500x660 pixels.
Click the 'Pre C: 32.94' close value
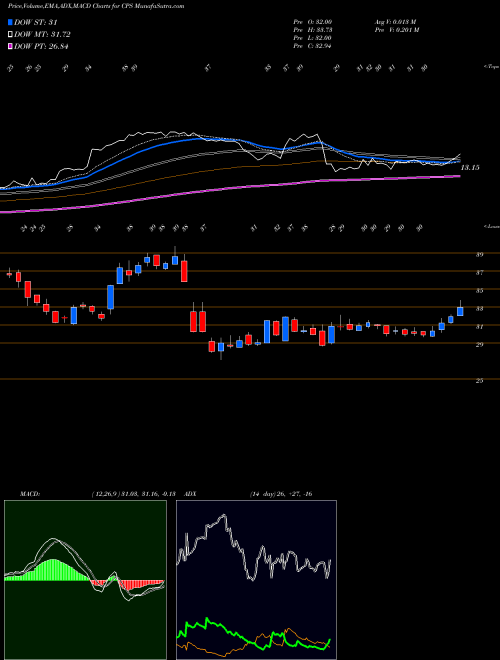[313, 46]
